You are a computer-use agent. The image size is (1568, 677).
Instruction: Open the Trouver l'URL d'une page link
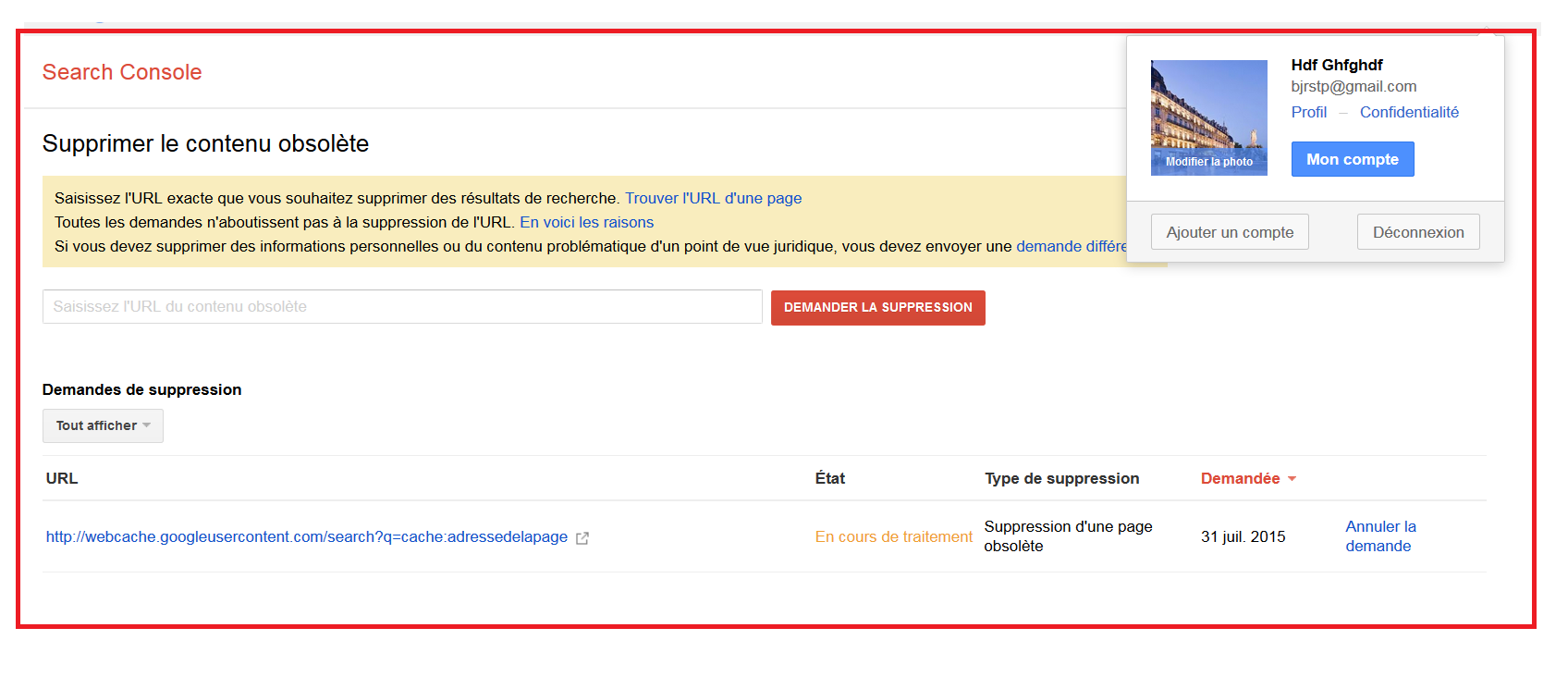[713, 198]
